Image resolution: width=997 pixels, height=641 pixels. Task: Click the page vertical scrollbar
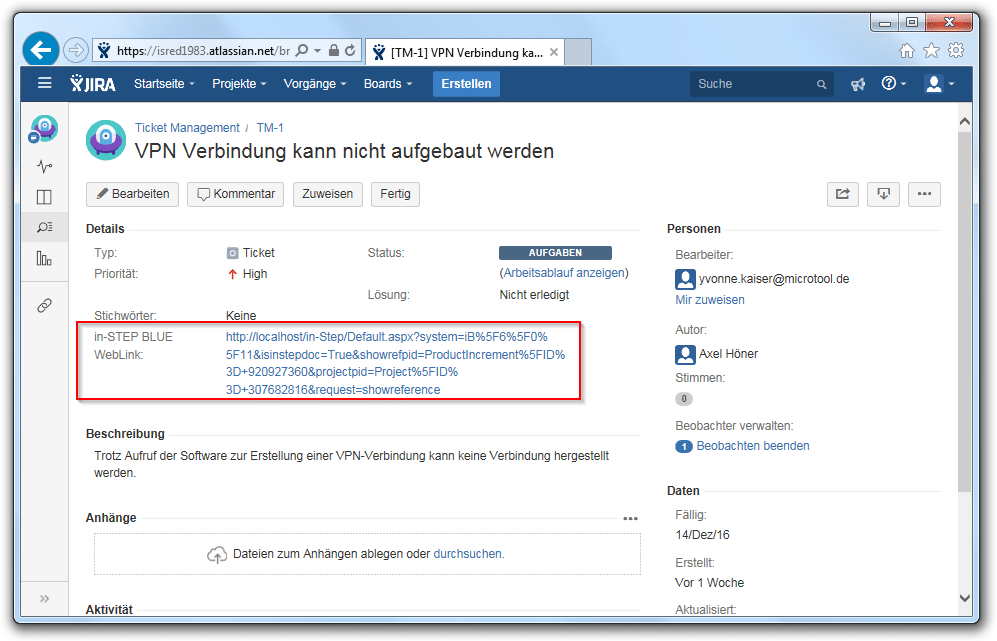tap(964, 300)
